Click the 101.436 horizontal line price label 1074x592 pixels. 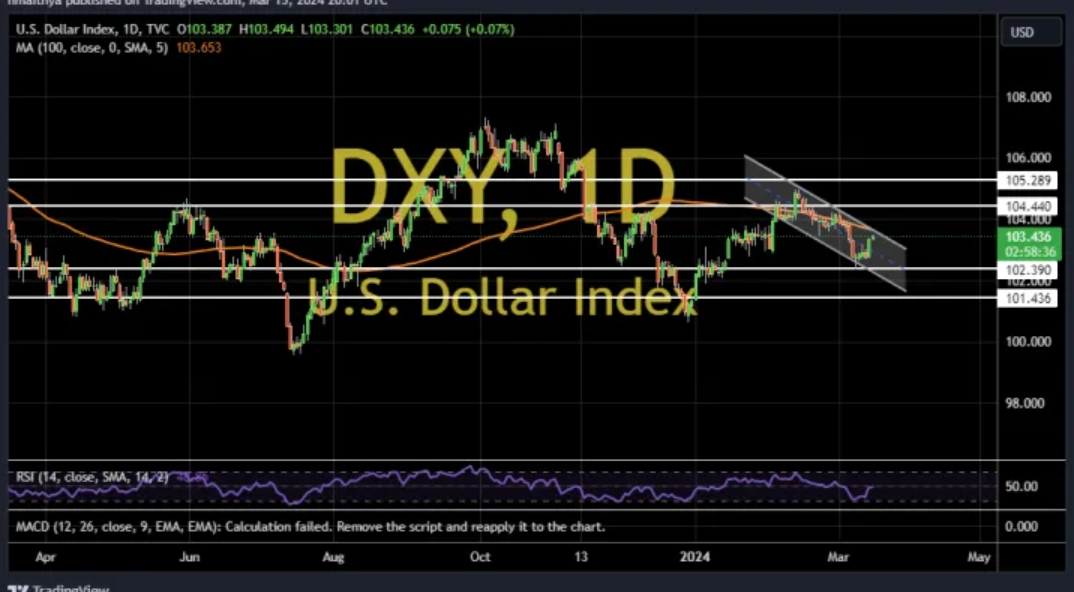pyautogui.click(x=1027, y=299)
